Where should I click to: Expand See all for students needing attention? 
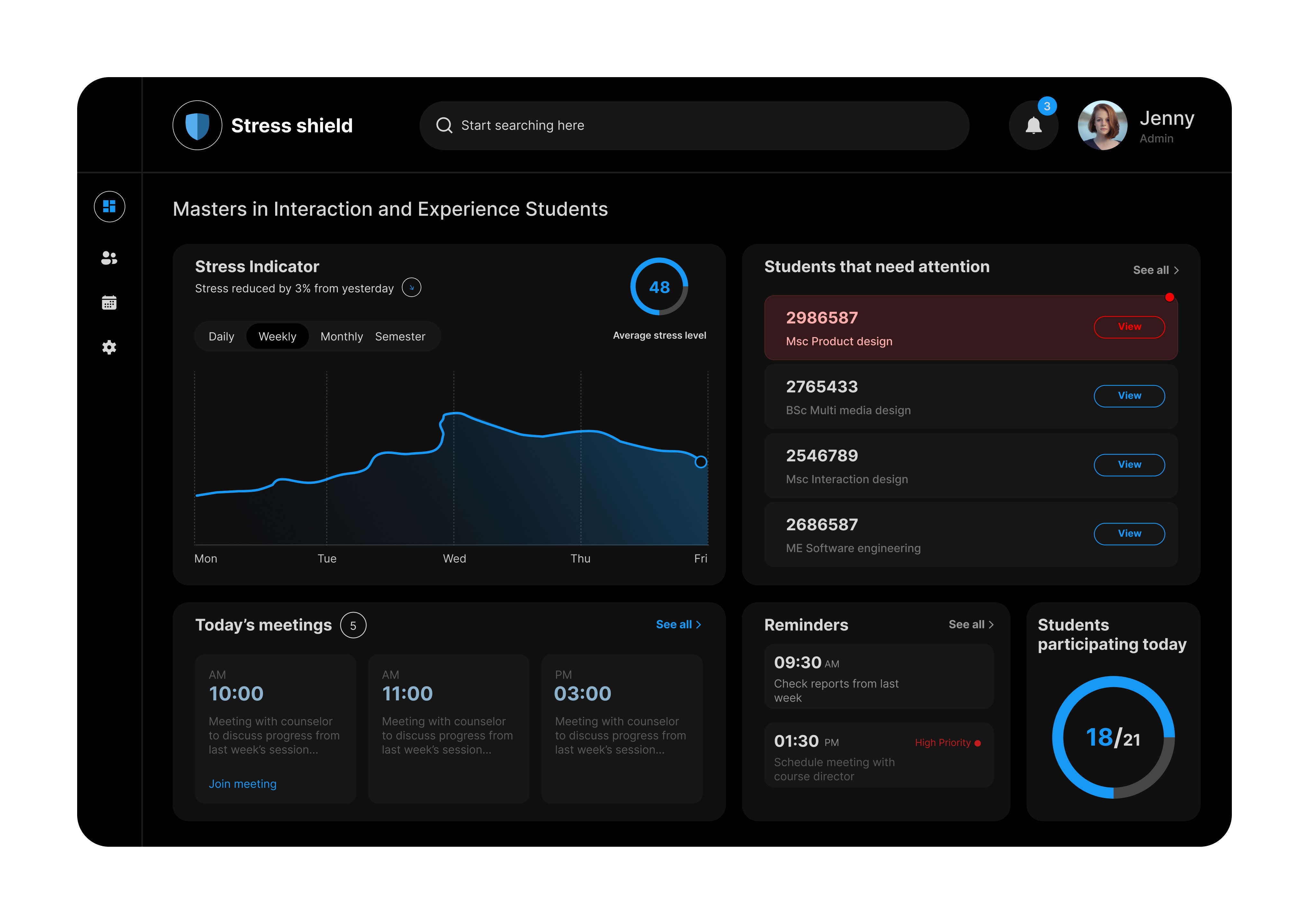1156,270
